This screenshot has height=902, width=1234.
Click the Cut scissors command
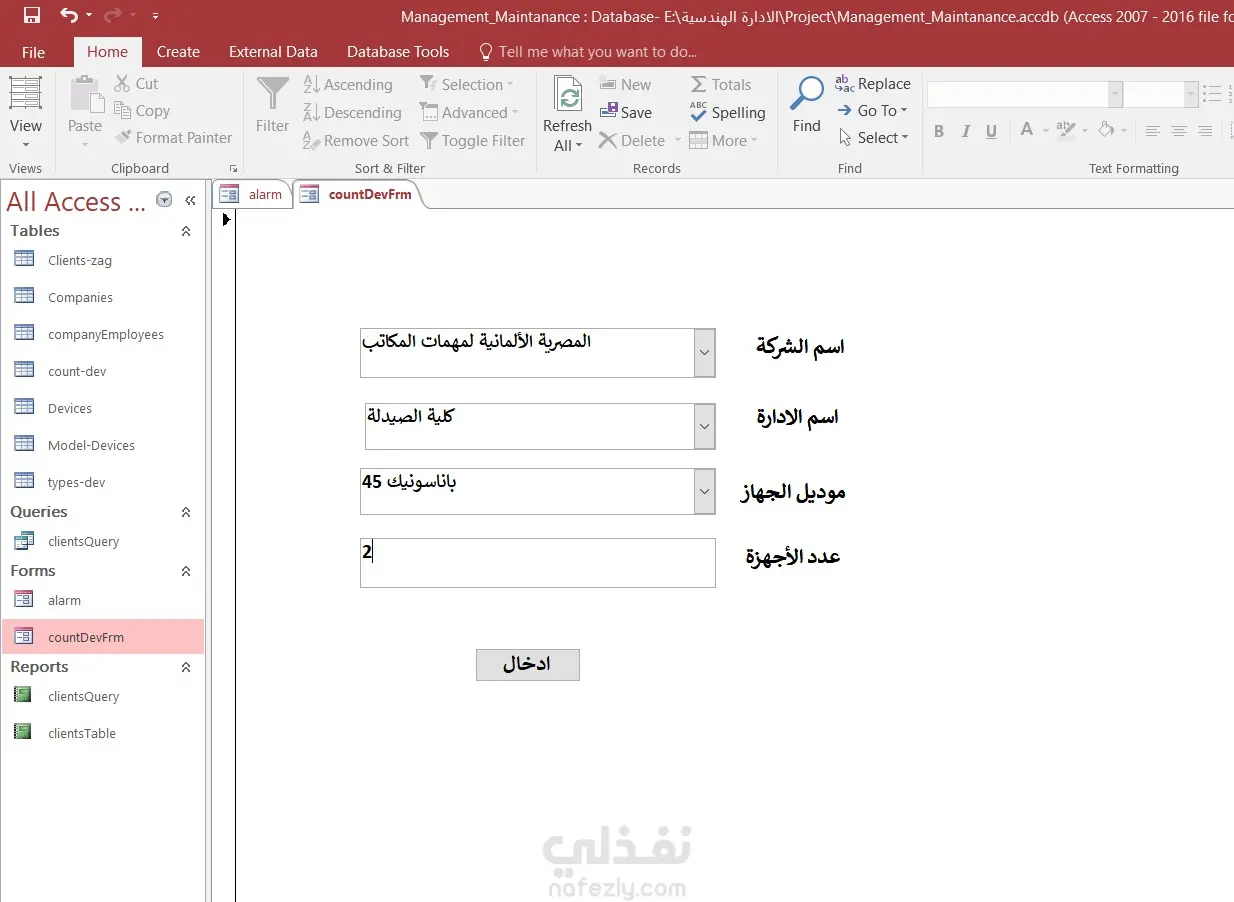click(136, 84)
